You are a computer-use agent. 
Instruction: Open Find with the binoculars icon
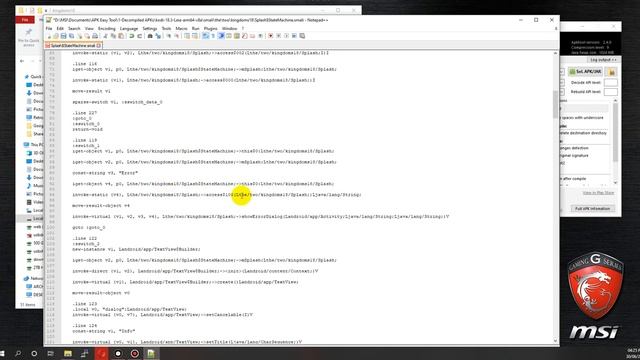(150, 36)
